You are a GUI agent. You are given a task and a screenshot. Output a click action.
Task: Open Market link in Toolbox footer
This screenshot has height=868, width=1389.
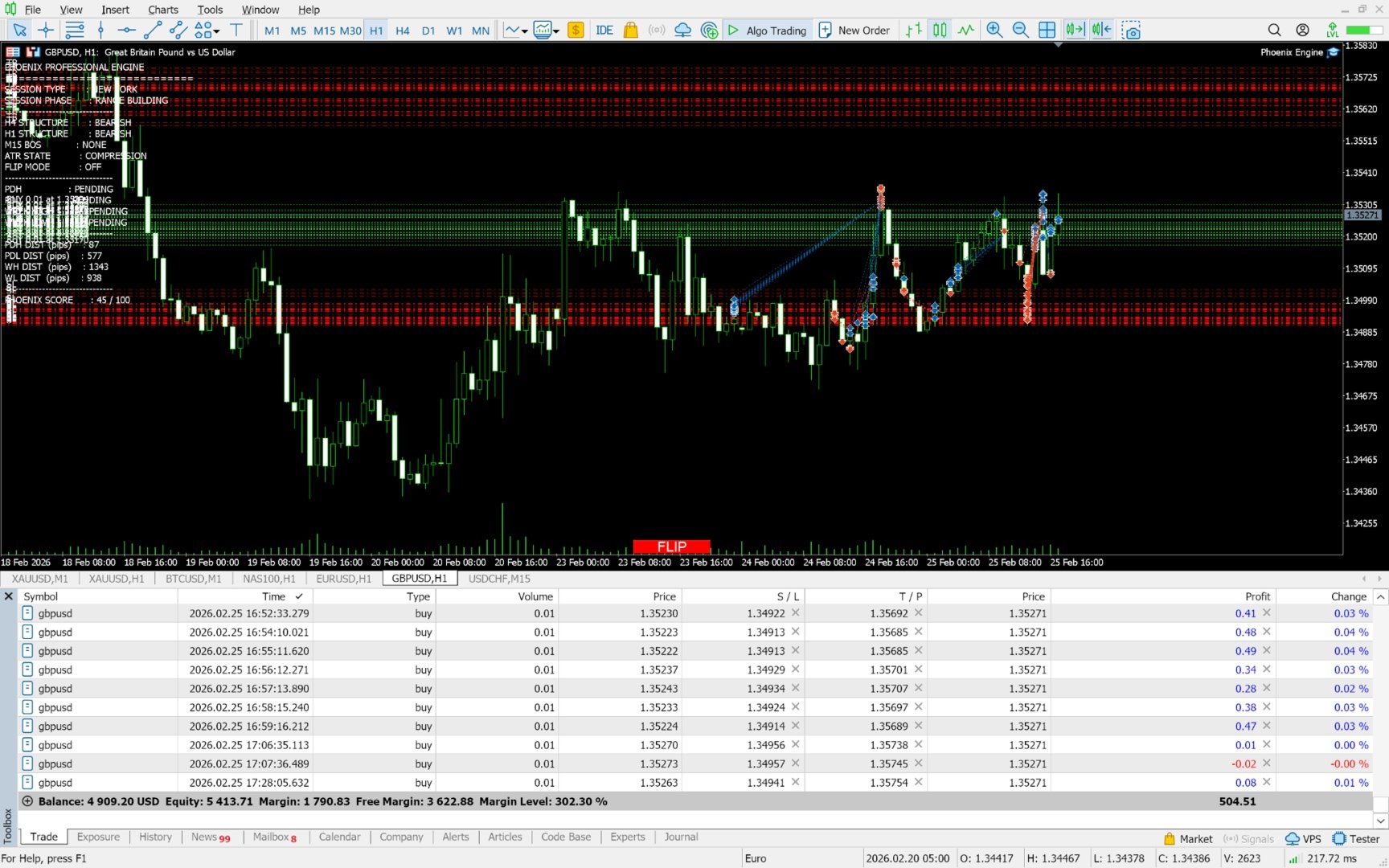click(x=1188, y=838)
